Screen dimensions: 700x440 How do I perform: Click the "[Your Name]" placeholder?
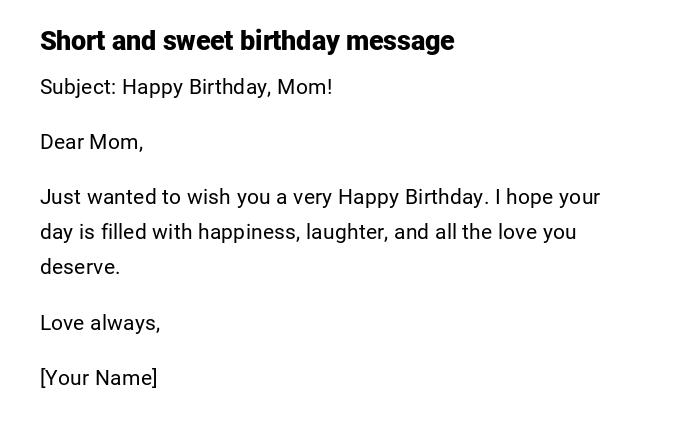[x=99, y=378]
